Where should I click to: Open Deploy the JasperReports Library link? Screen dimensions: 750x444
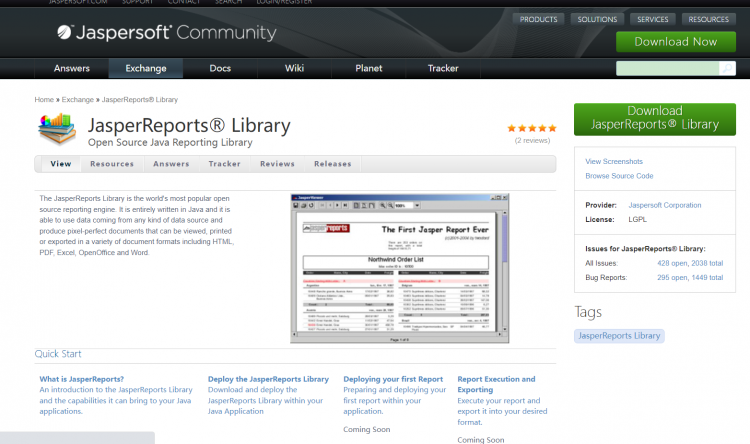268,379
